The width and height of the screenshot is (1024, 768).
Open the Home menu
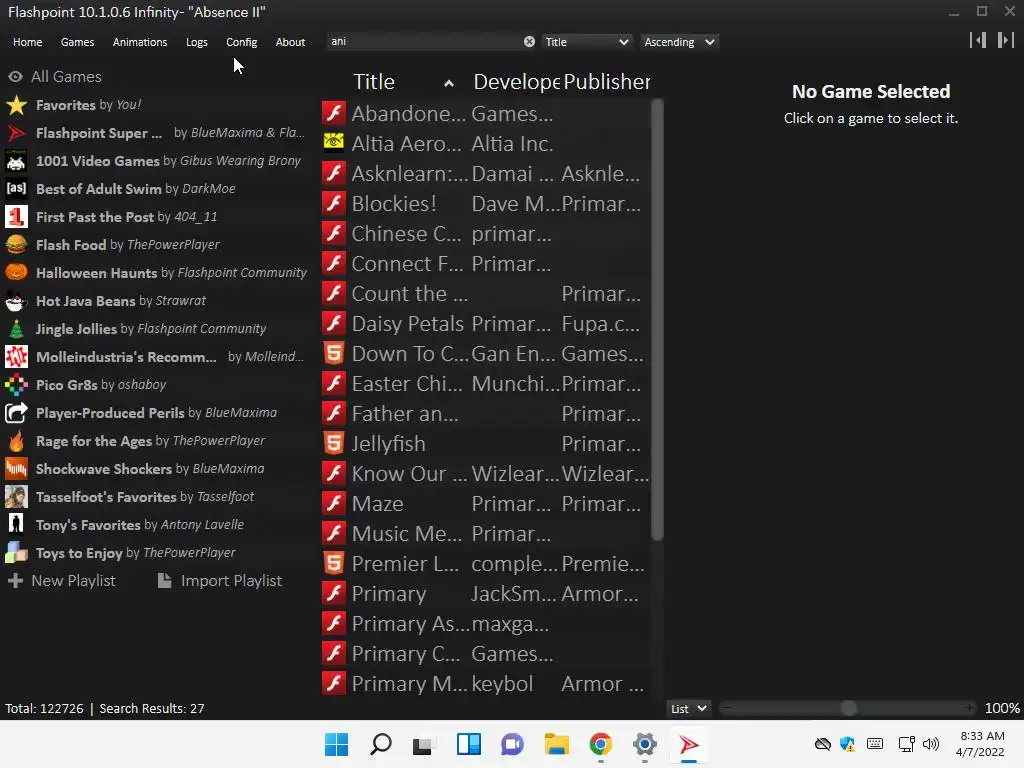pos(27,42)
